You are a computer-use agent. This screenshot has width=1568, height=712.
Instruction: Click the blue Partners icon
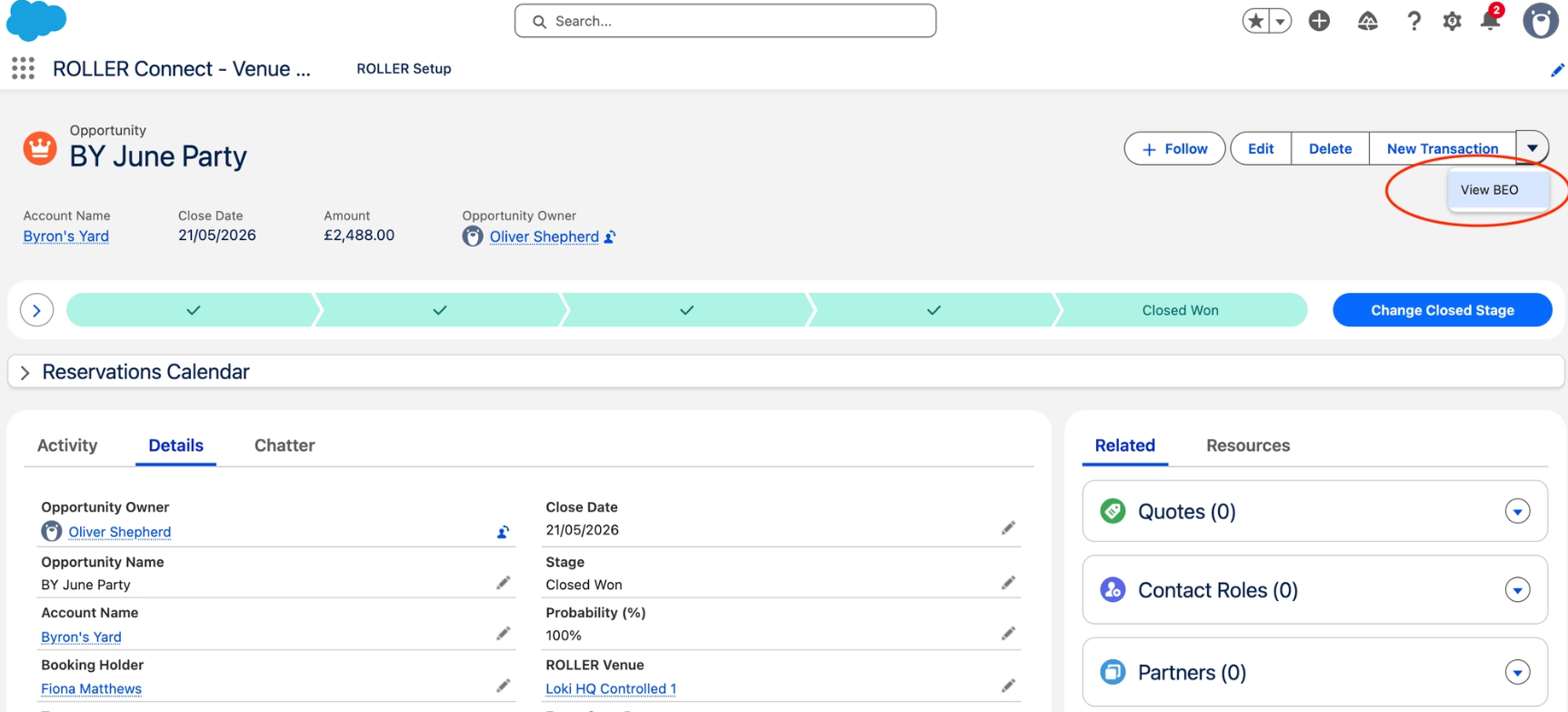(x=1113, y=672)
